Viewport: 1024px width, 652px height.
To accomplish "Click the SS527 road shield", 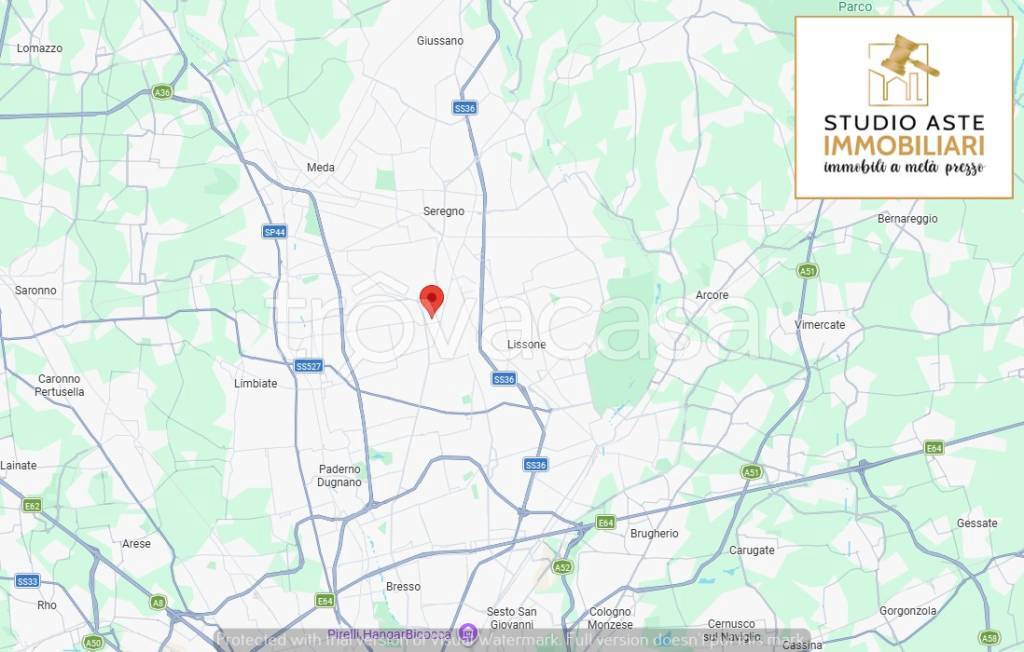I will tap(308, 366).
